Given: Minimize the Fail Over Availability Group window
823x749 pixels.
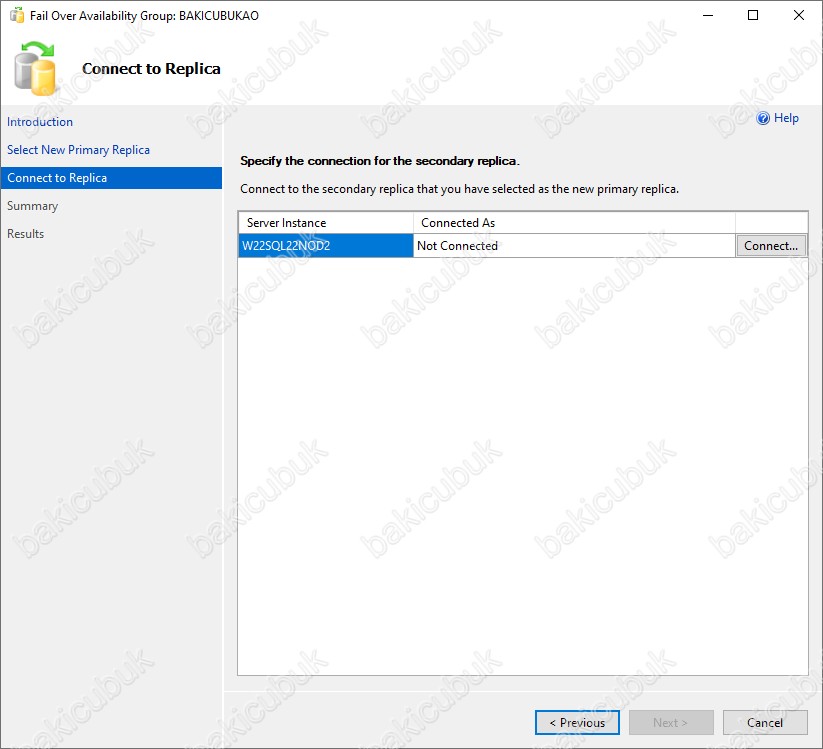Looking at the screenshot, I should point(708,15).
